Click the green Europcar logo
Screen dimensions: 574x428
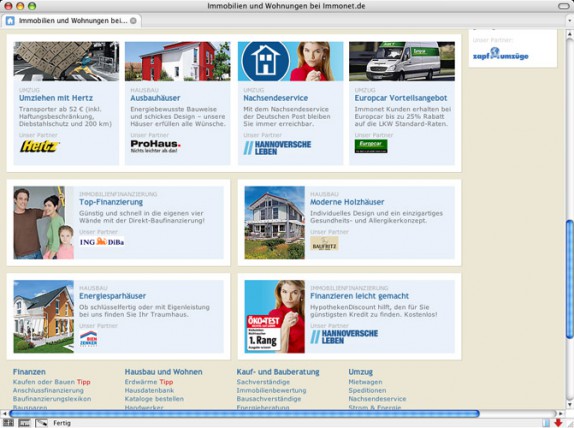(x=371, y=146)
